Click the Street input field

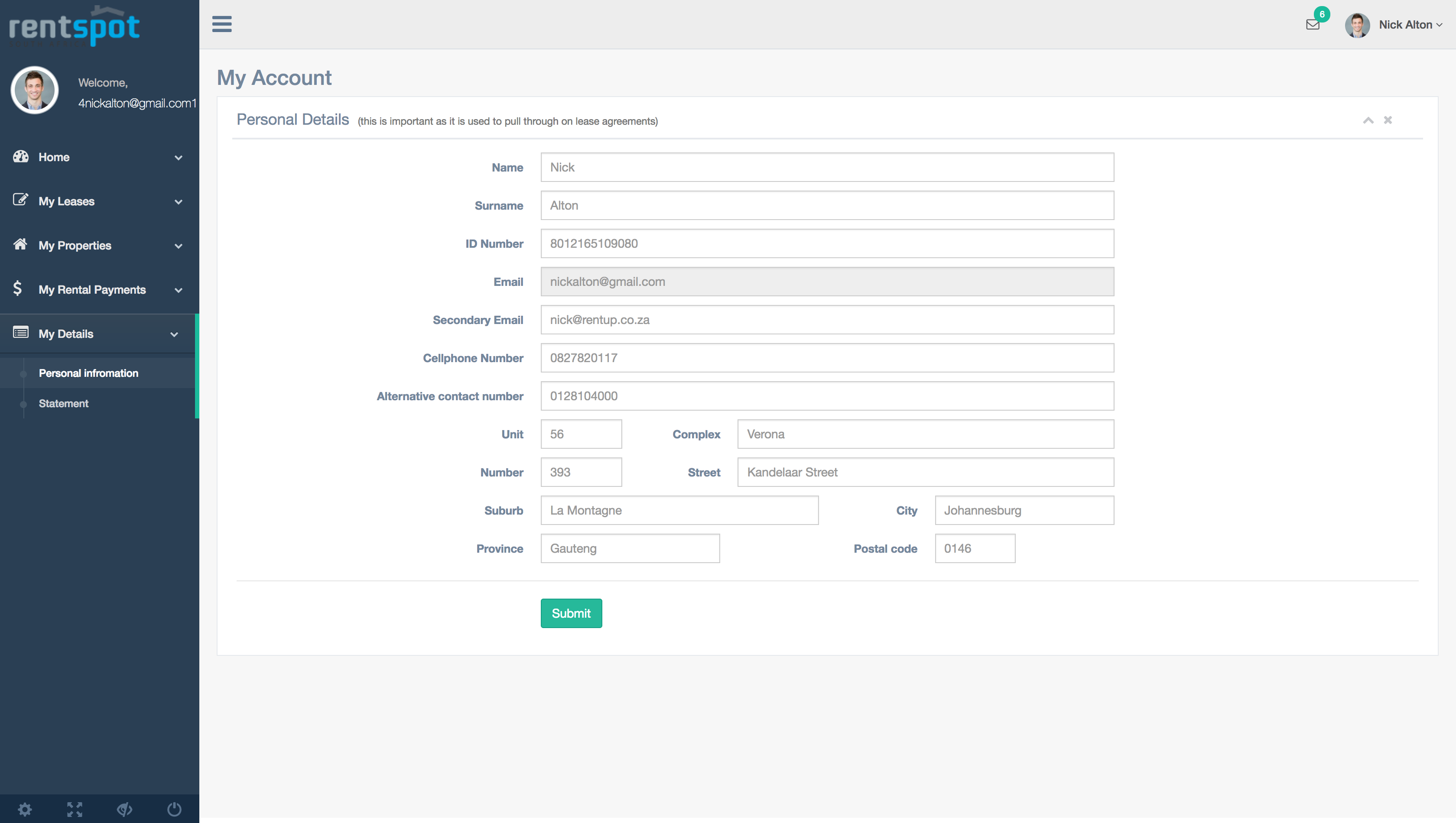926,472
